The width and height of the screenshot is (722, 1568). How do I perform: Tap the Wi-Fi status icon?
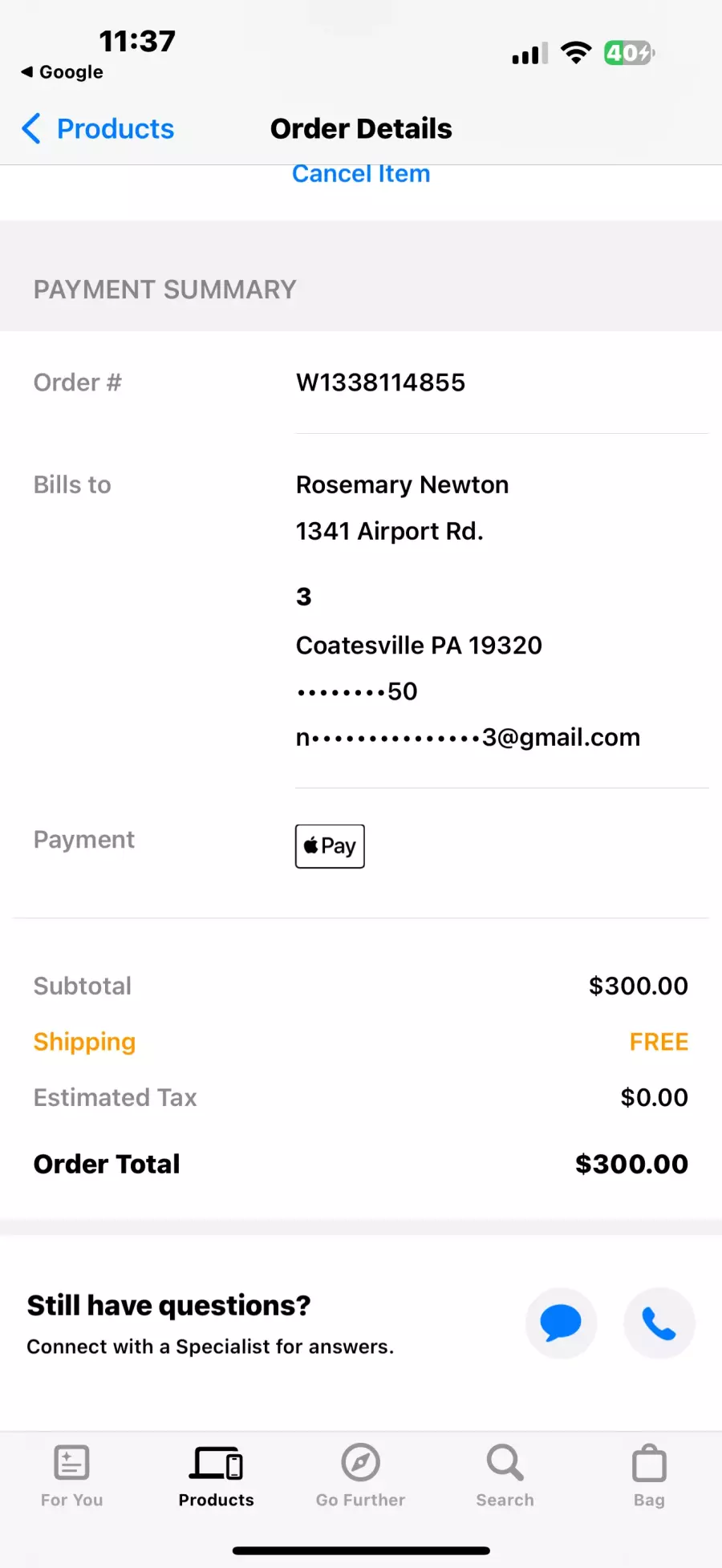pyautogui.click(x=575, y=53)
